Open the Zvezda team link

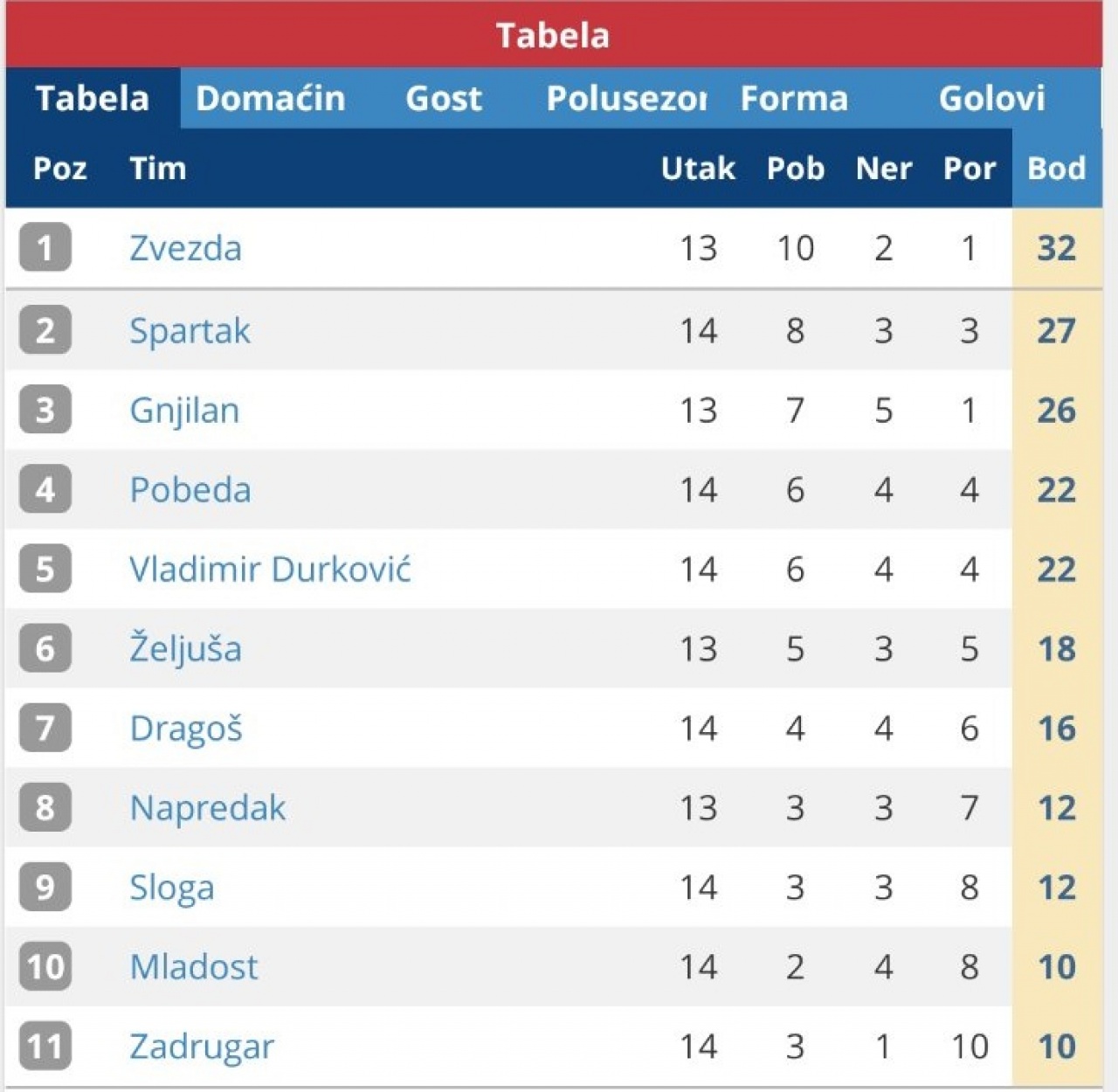click(x=185, y=248)
